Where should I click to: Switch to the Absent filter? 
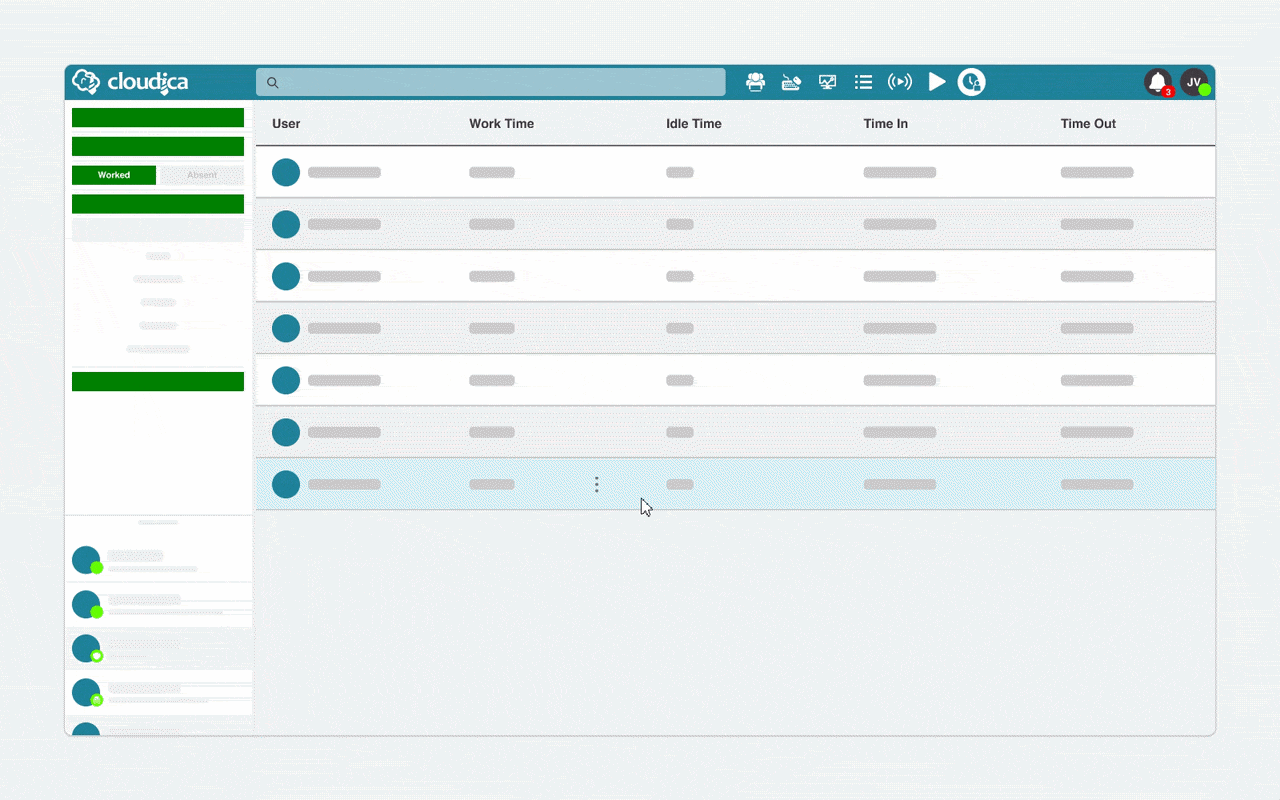(x=202, y=175)
